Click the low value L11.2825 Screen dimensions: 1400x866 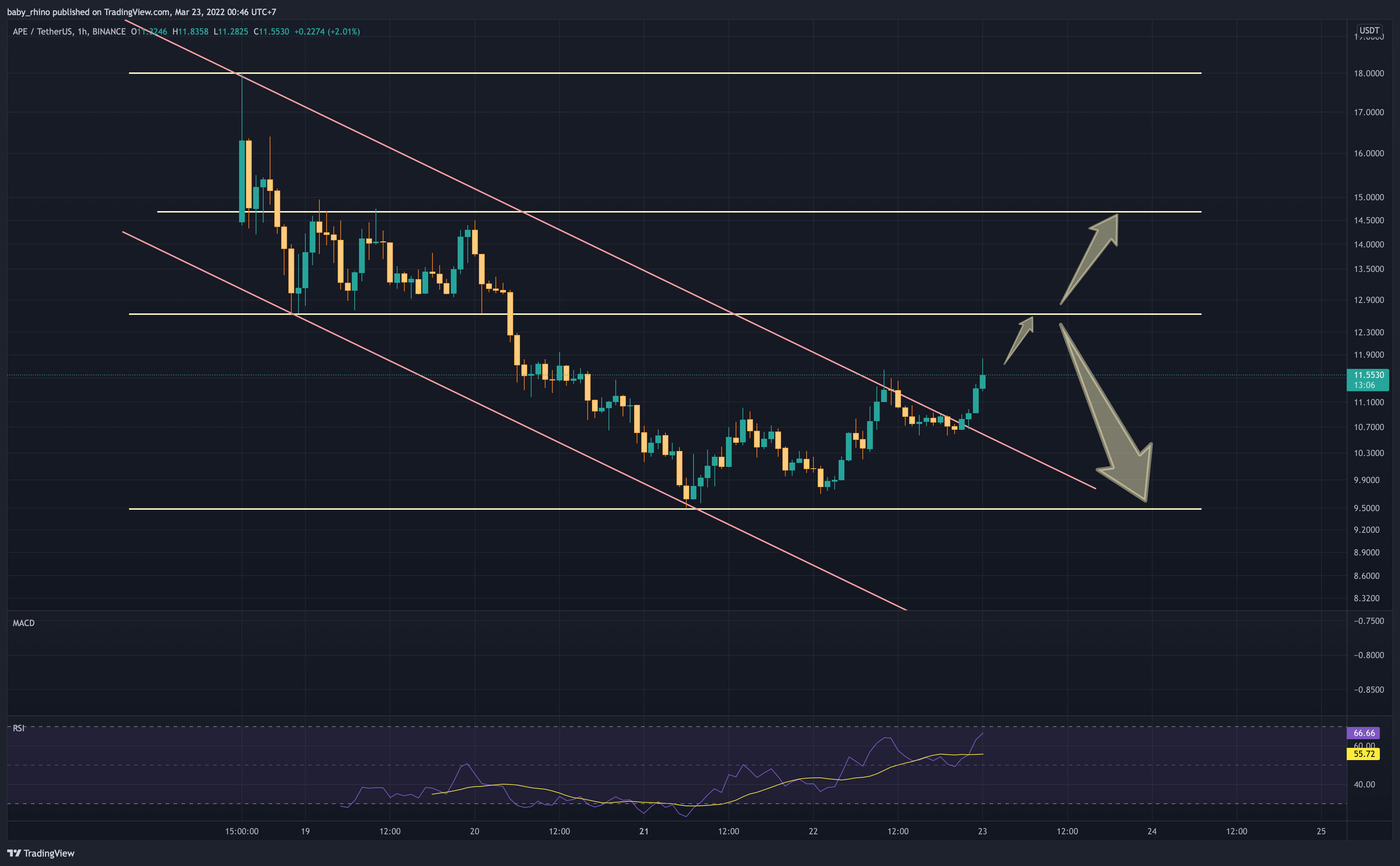click(x=231, y=31)
